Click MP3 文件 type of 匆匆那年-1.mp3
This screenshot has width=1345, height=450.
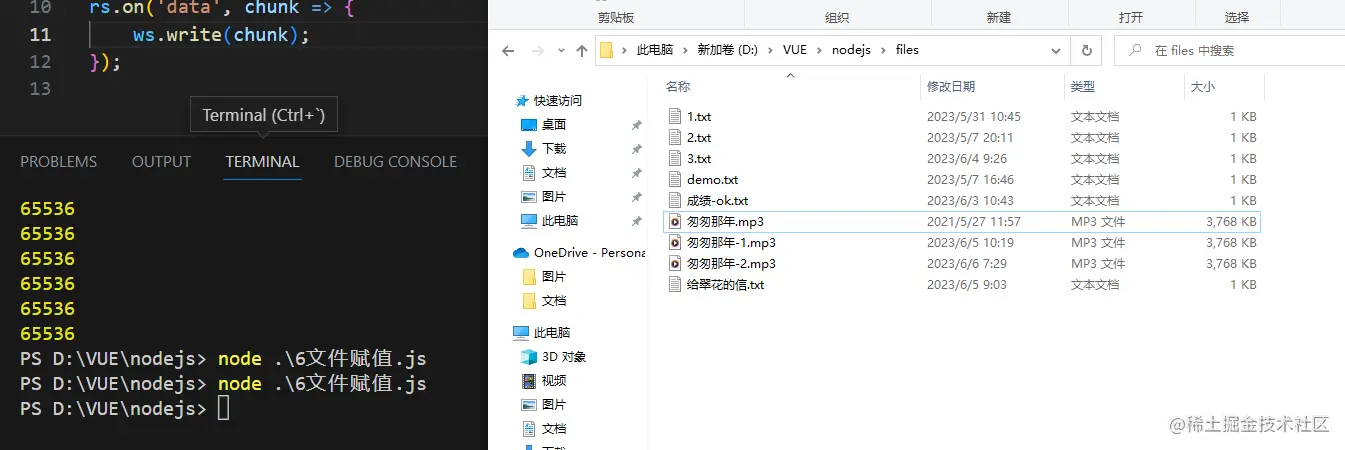1098,242
